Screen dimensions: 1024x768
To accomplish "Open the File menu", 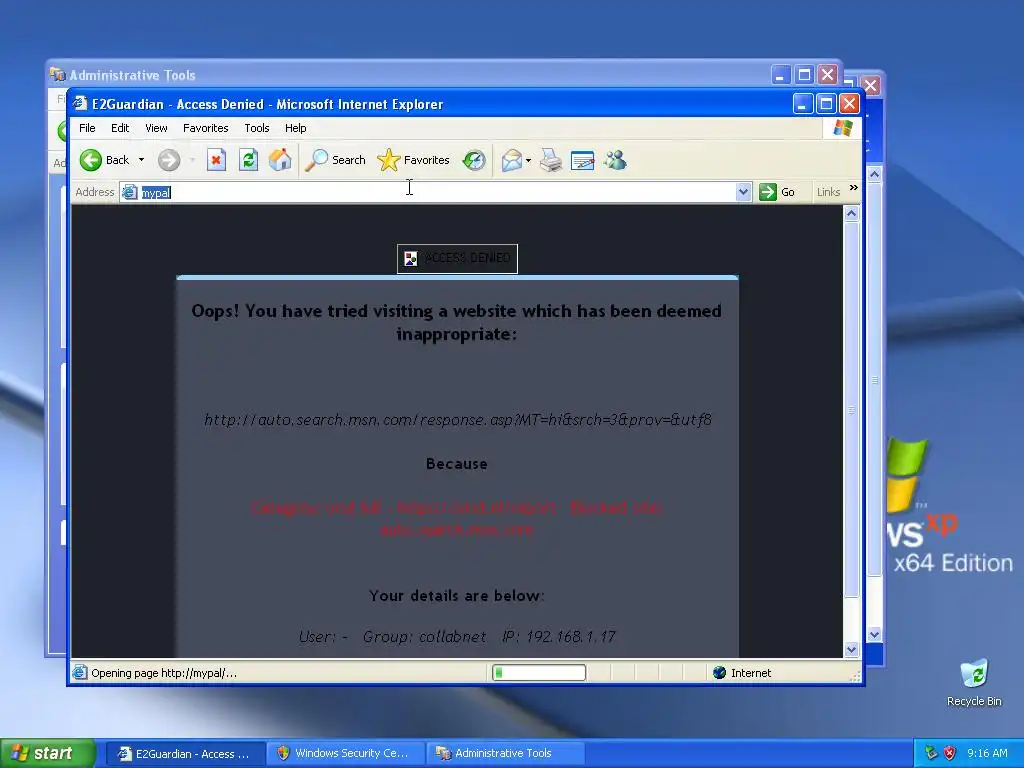I will [x=87, y=128].
